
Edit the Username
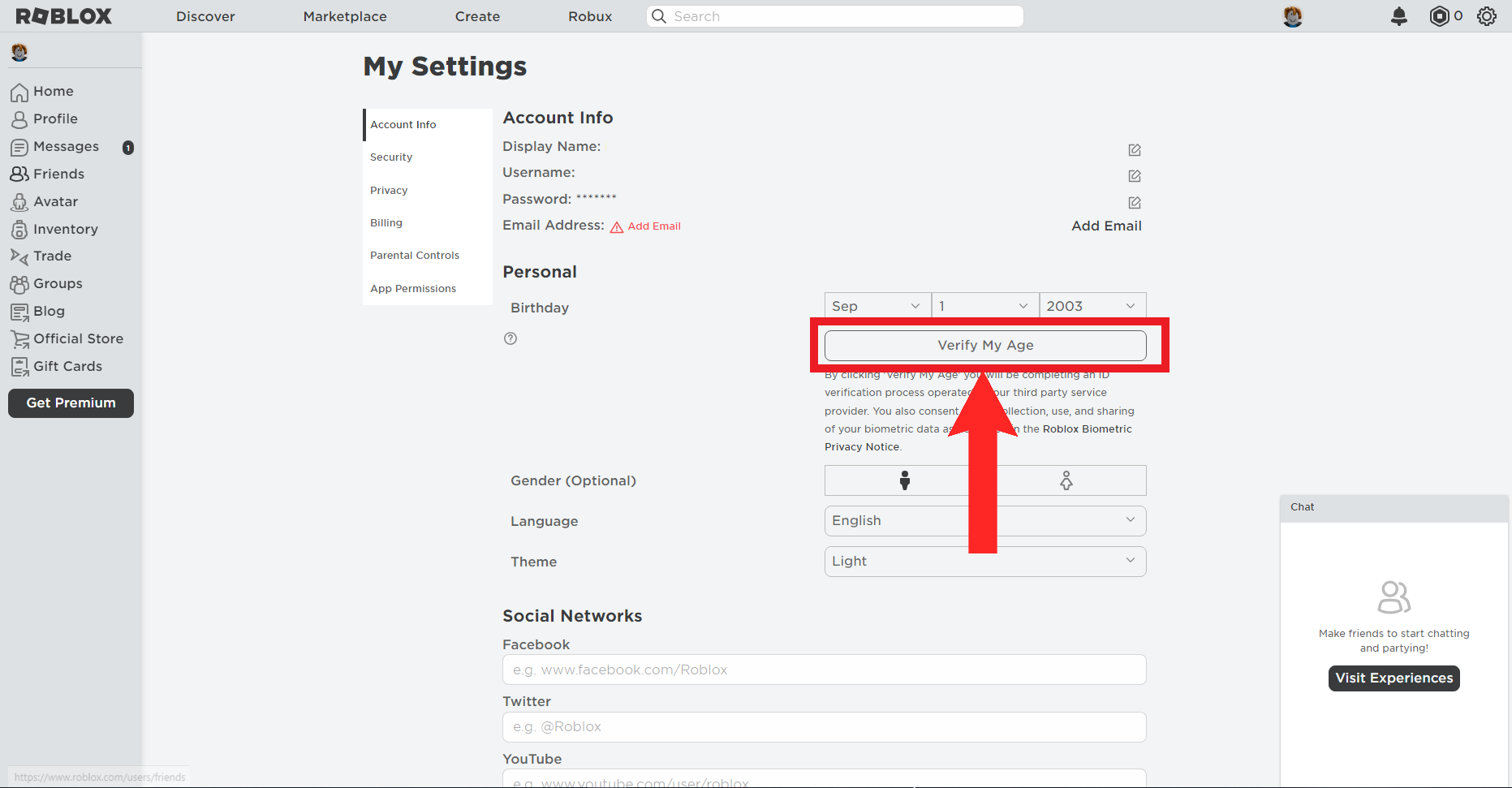coord(1135,176)
